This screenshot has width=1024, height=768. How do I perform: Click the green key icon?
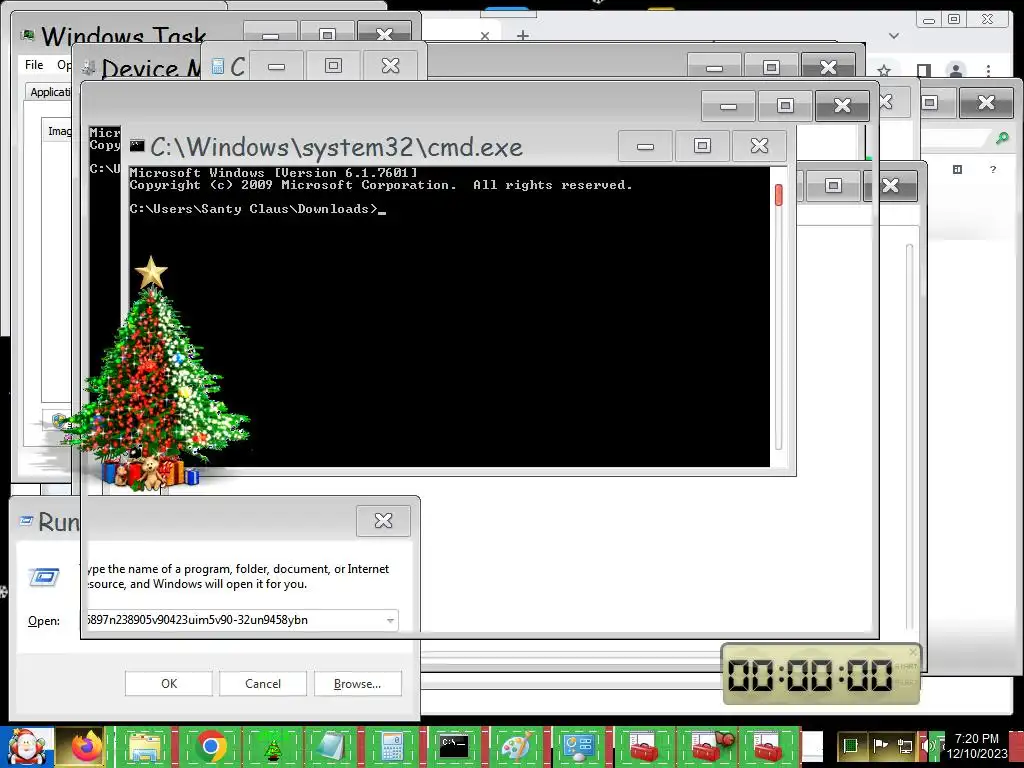(x=1002, y=138)
